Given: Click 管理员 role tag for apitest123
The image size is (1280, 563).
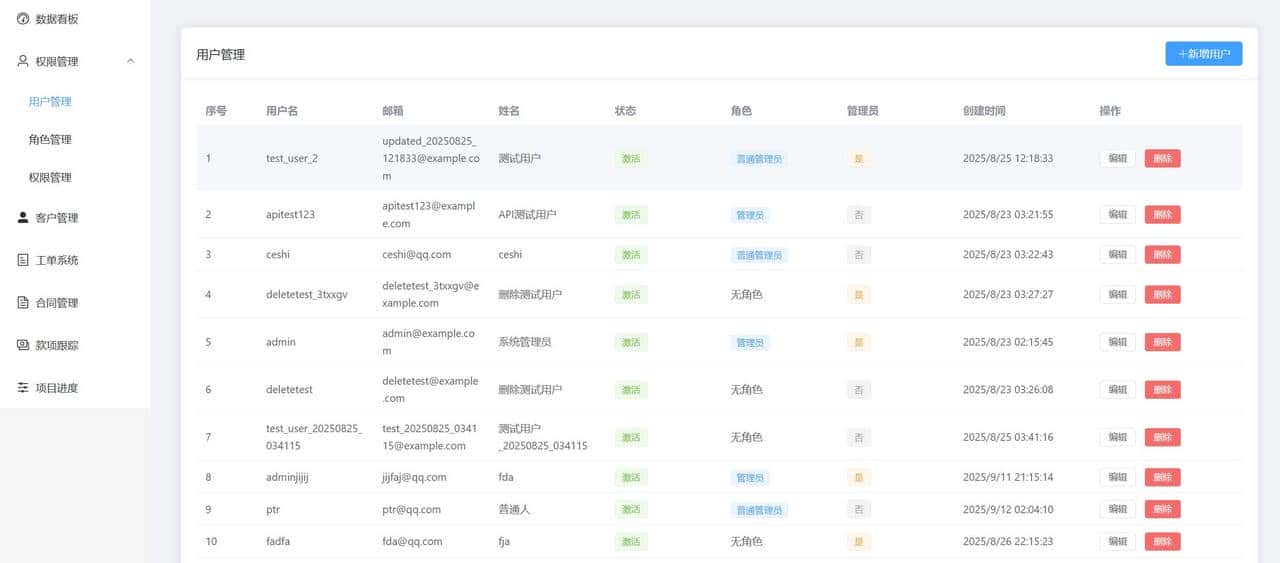Looking at the screenshot, I should tap(750, 214).
